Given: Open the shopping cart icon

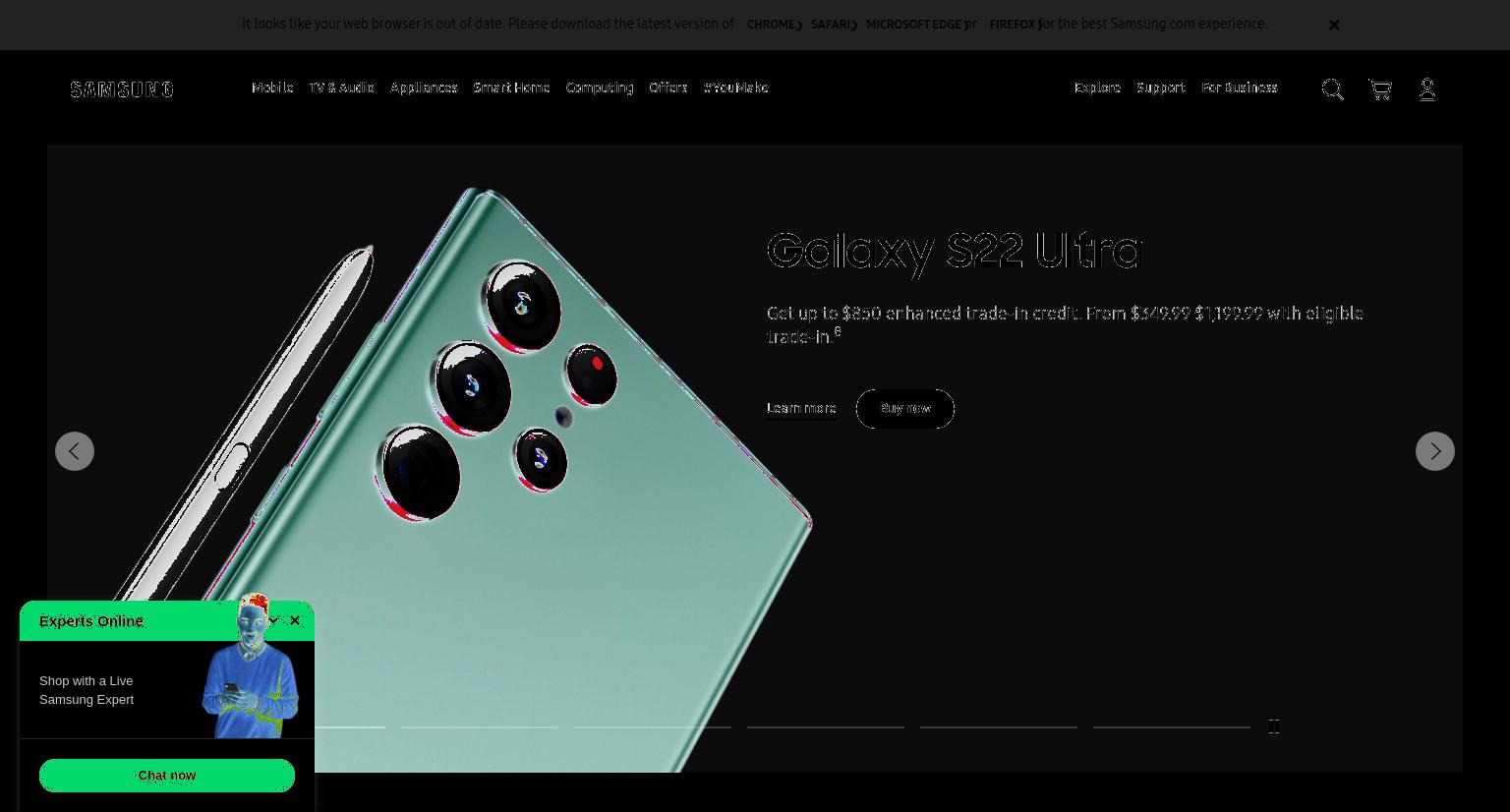Looking at the screenshot, I should coord(1380,89).
